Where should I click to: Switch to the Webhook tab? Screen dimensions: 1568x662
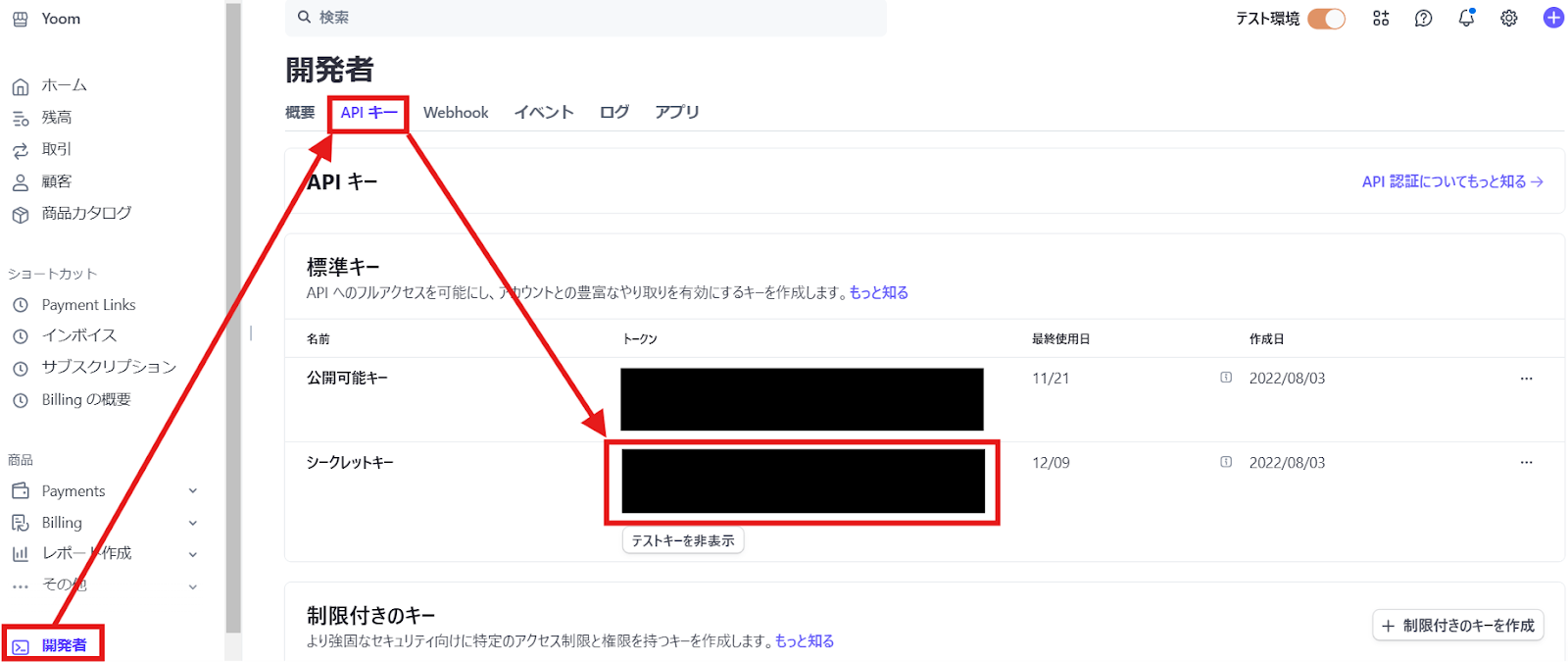(x=456, y=113)
